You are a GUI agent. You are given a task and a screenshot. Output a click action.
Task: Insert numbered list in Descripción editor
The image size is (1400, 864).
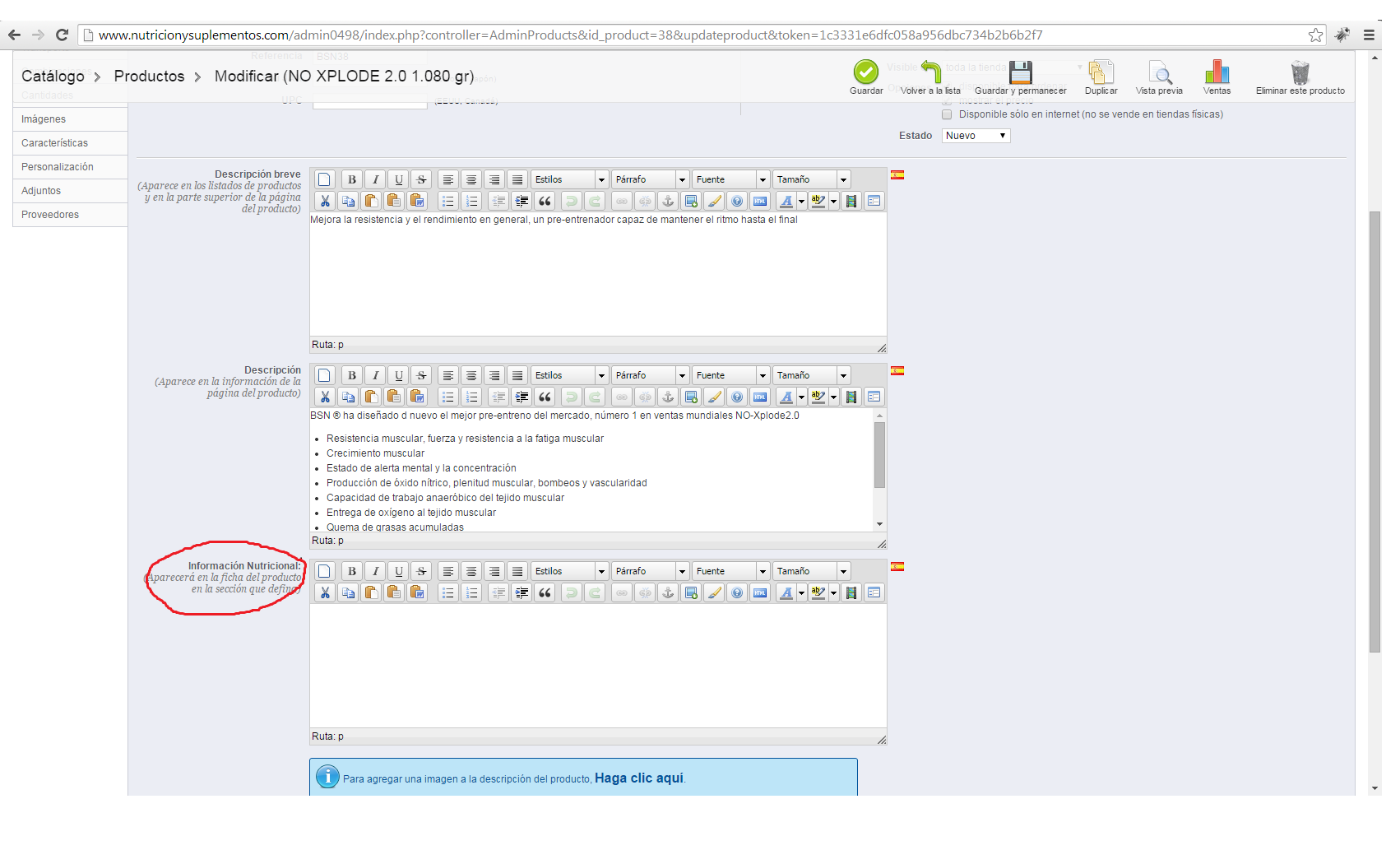click(x=471, y=397)
